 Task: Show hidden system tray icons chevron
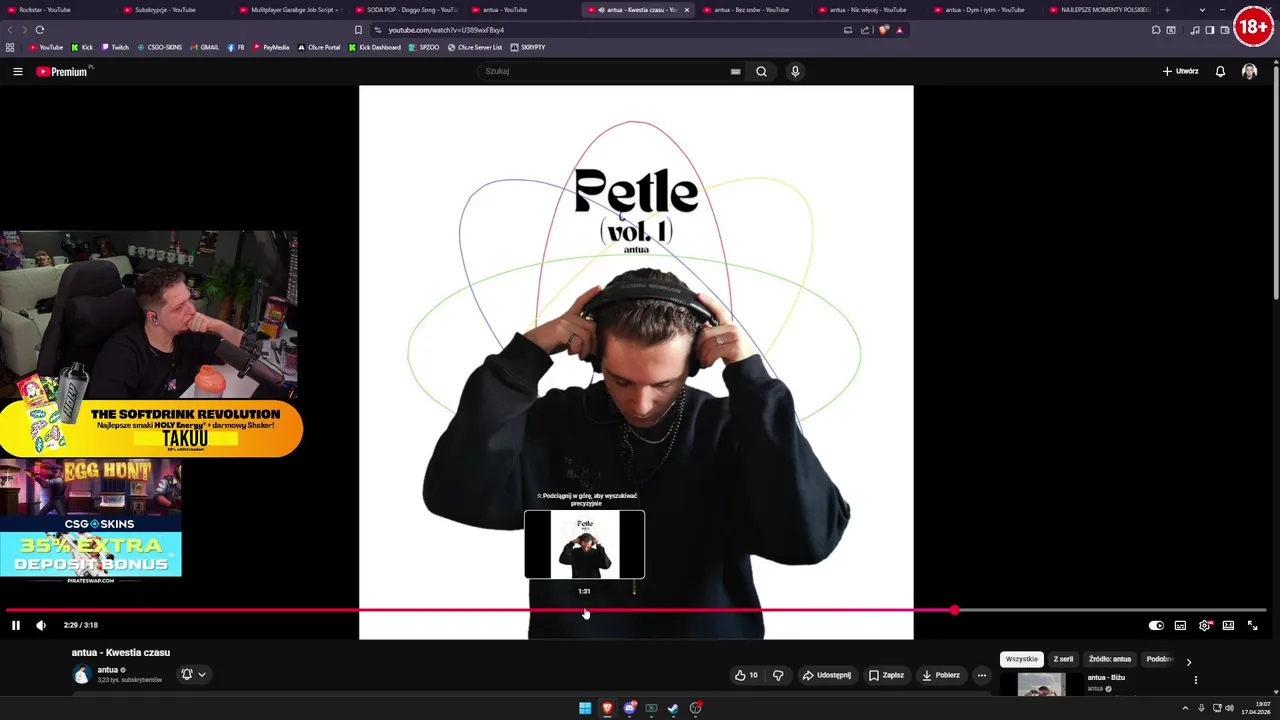(1186, 708)
